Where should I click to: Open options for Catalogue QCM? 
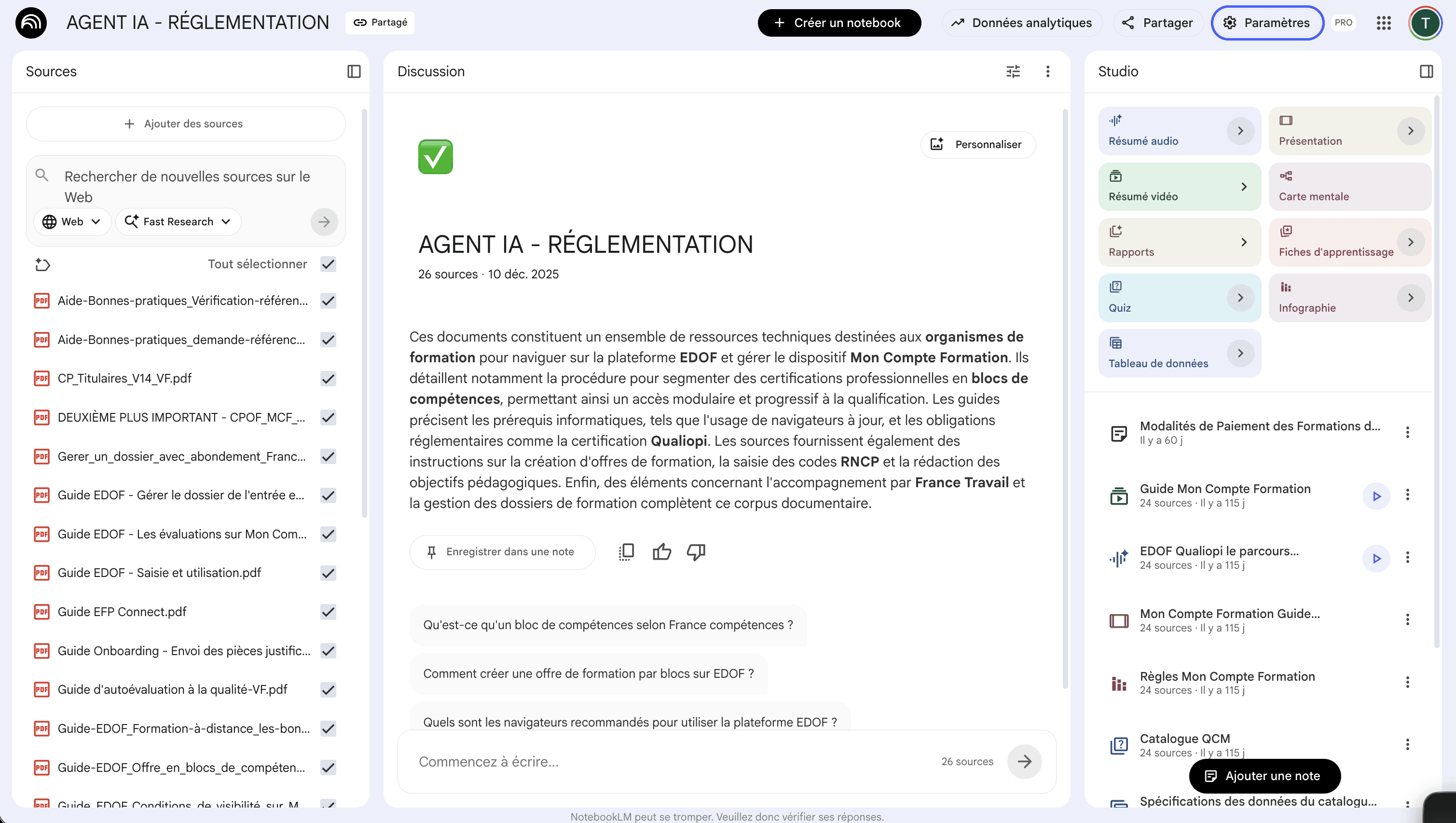pos(1407,744)
